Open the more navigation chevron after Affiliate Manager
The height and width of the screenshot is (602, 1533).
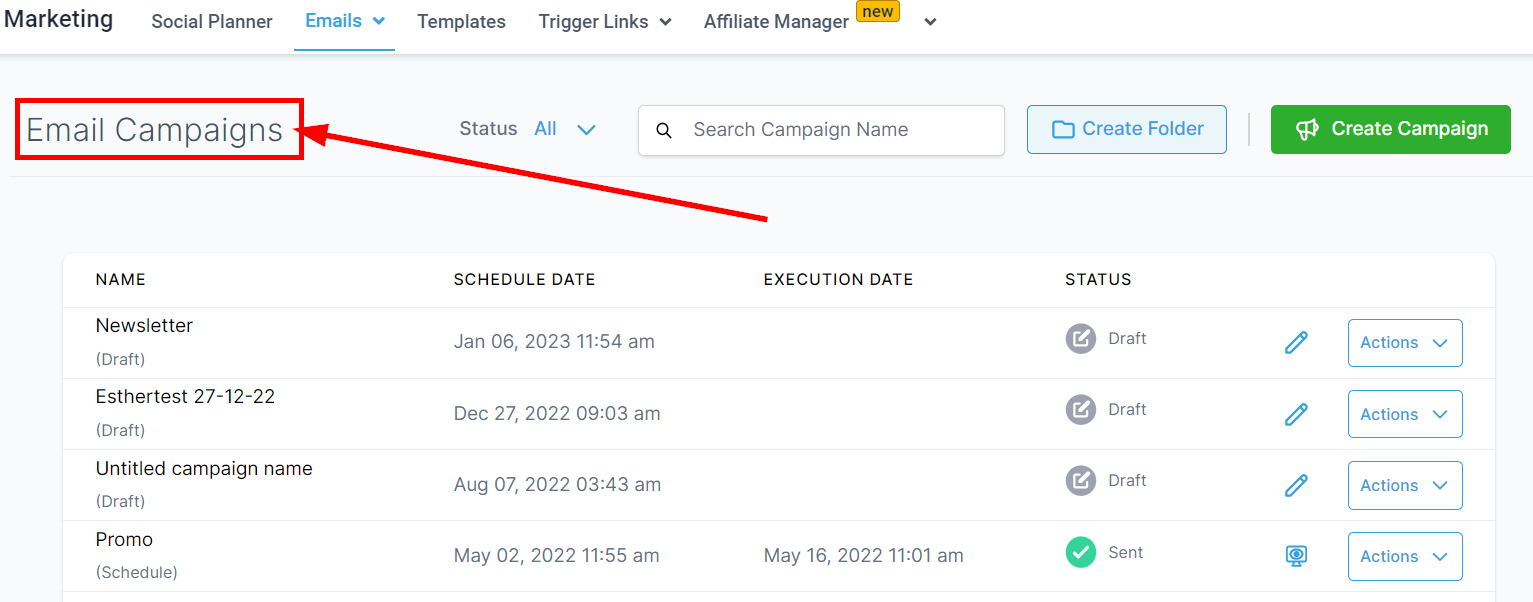point(930,22)
